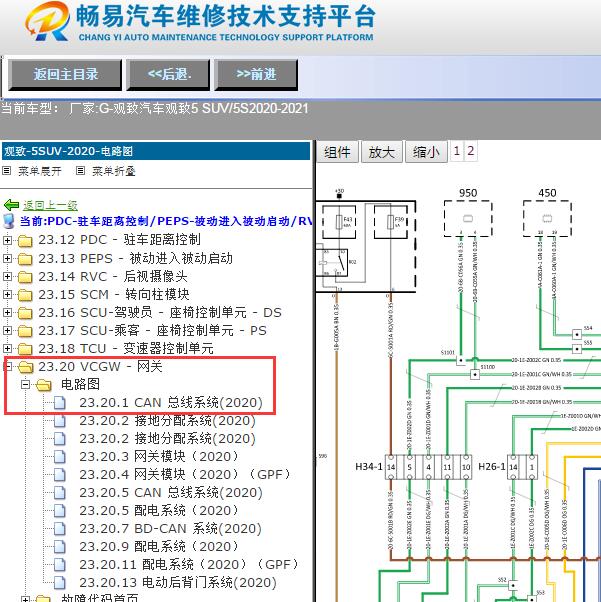Click 菜单展开 to expand all menus
Screen dimensions: 601x602
pos(40,171)
